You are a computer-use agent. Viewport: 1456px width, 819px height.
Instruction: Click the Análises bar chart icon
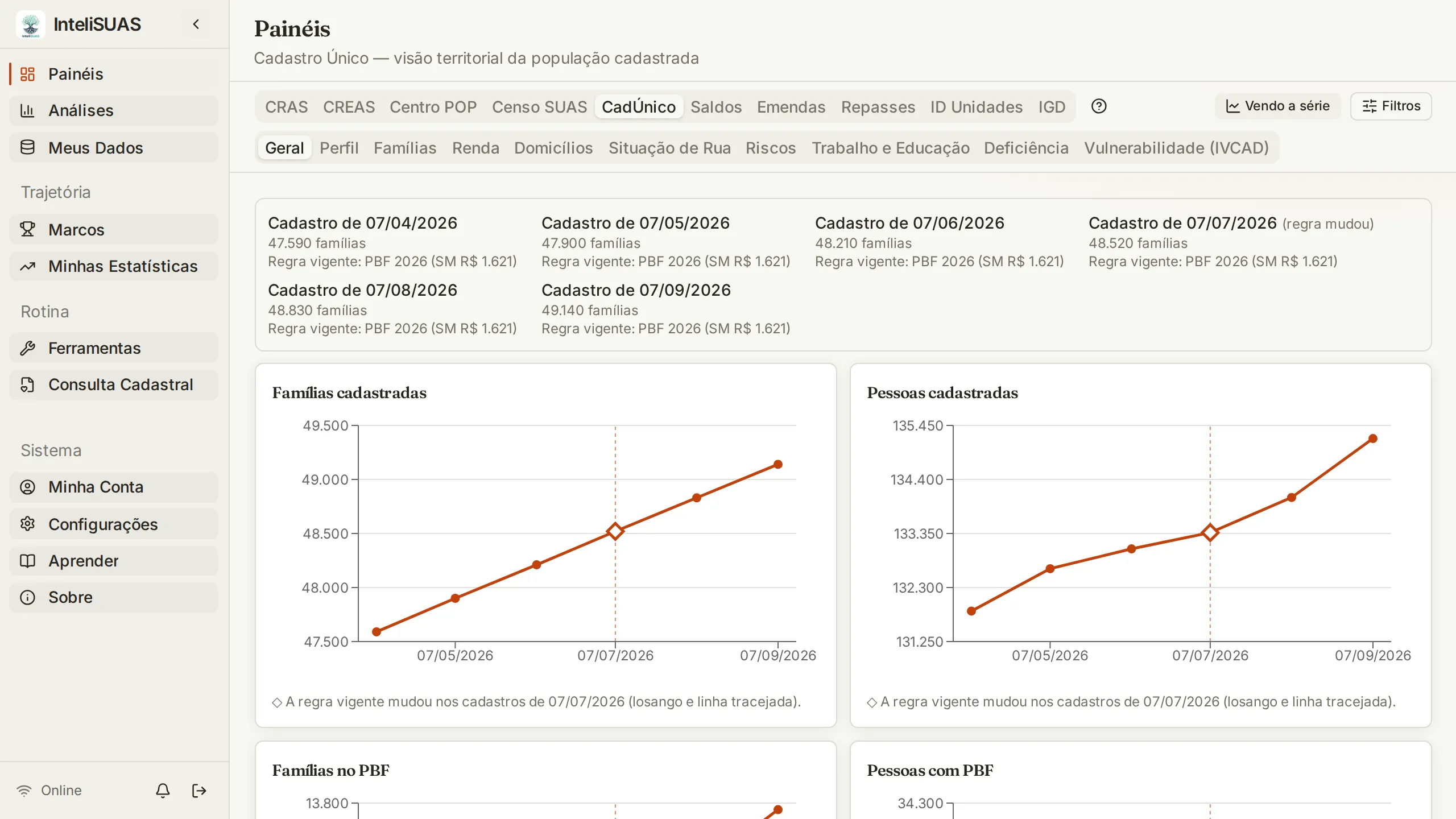pos(27,110)
